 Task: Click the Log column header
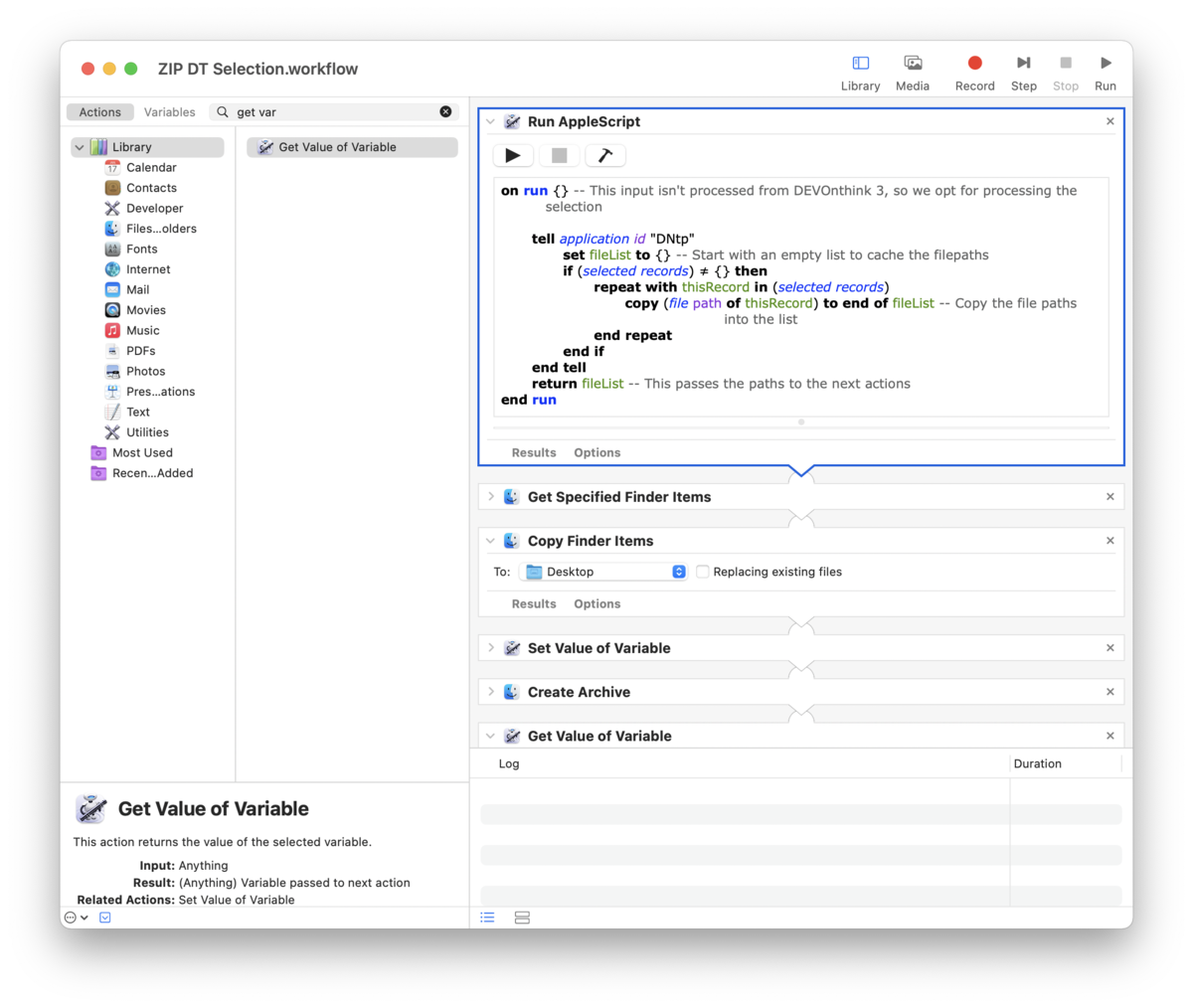coord(509,763)
